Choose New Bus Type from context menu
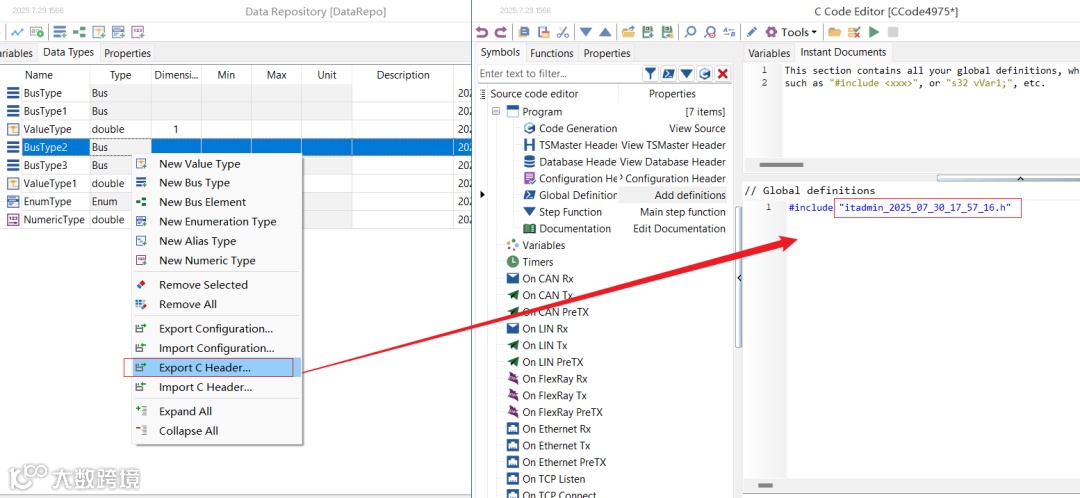1080x498 pixels. click(217, 183)
